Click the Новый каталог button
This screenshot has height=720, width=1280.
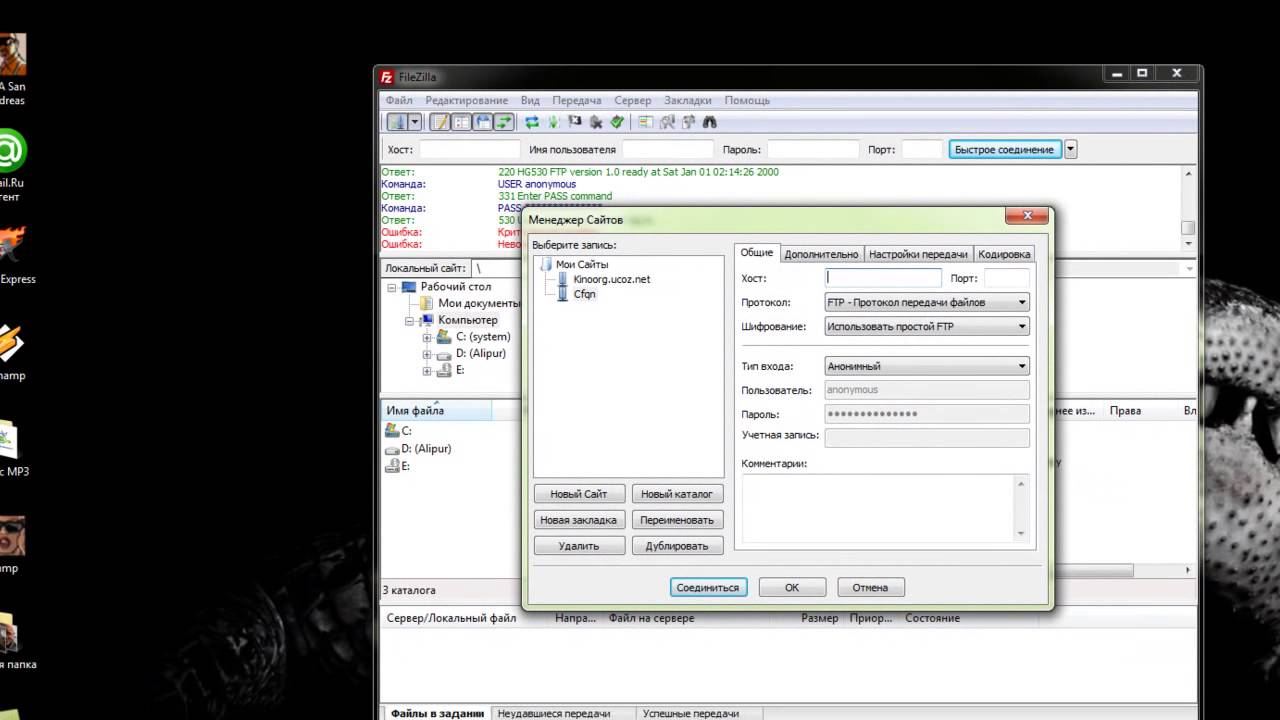pos(677,494)
